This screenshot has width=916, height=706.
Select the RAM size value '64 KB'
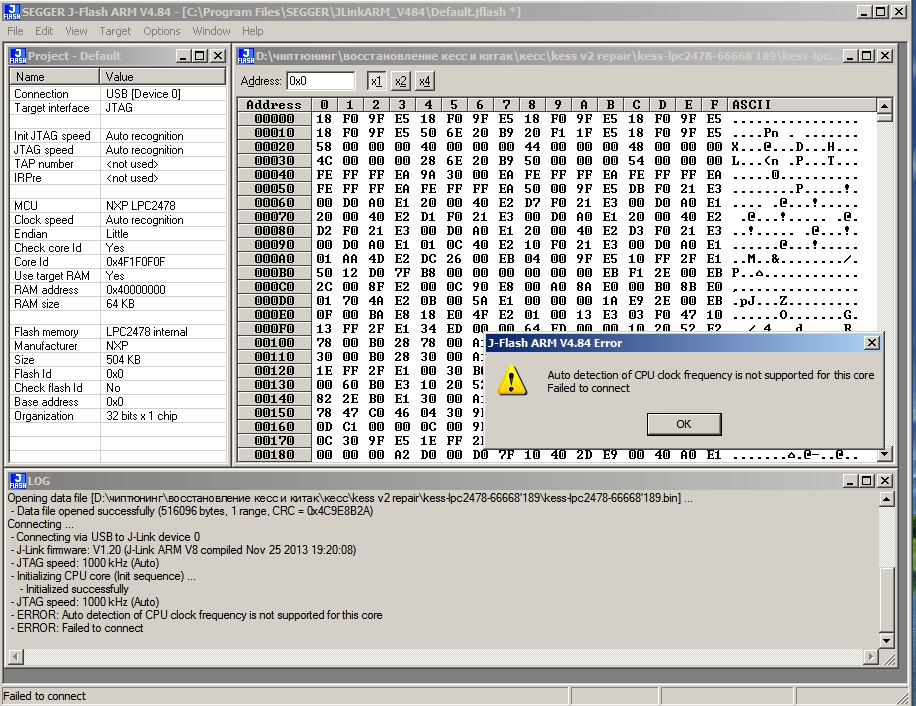pyautogui.click(x=120, y=304)
